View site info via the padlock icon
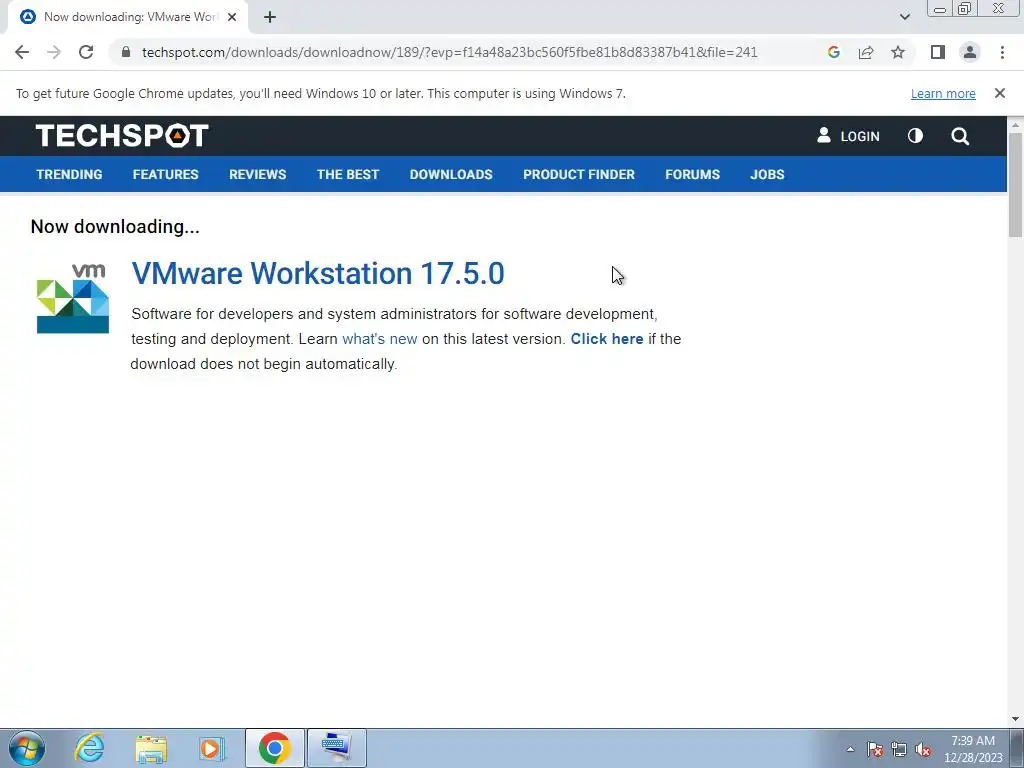Viewport: 1024px width, 768px height. (126, 52)
